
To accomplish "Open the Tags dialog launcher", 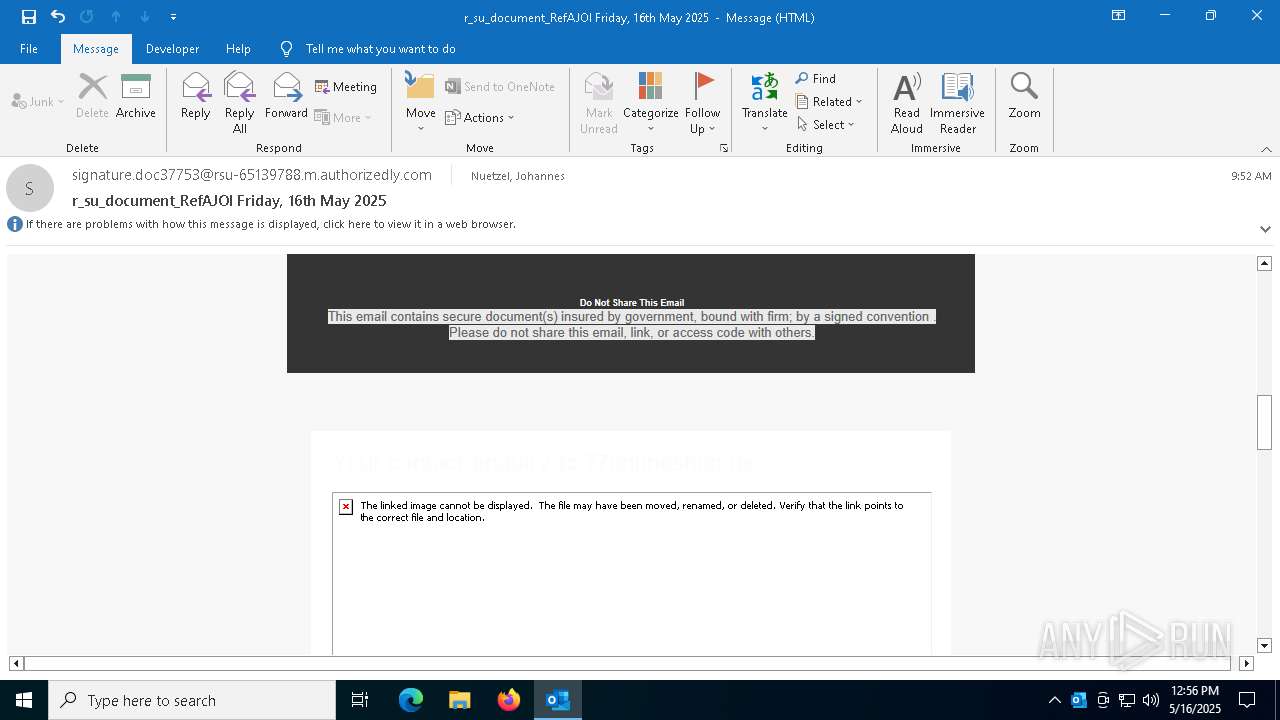I will (x=724, y=148).
